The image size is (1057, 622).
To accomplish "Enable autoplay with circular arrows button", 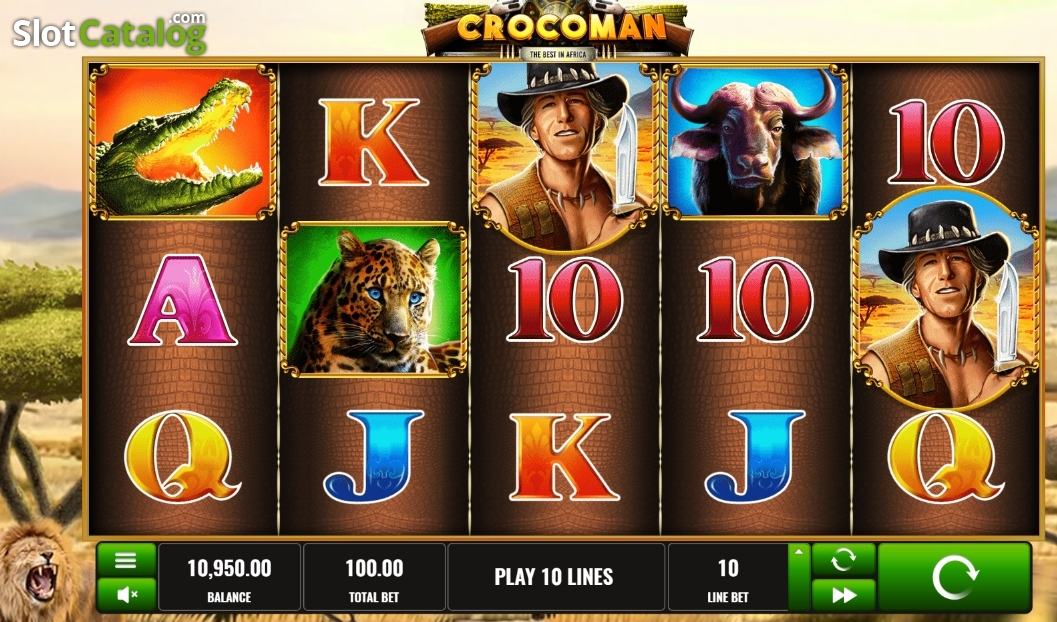I will [x=843, y=559].
